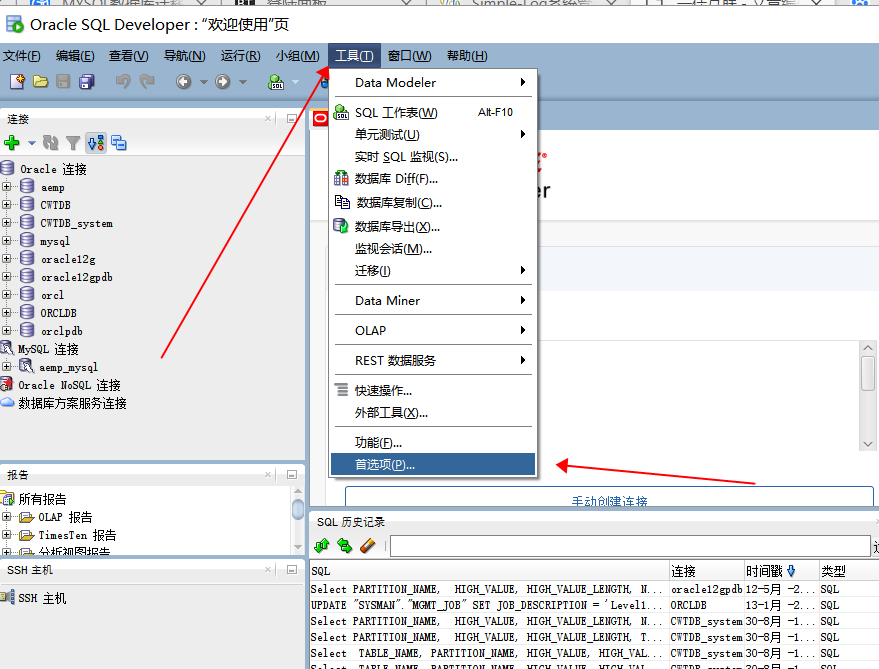This screenshot has width=879, height=669.
Task: Click the SQL history filter text field
Action: click(630, 546)
